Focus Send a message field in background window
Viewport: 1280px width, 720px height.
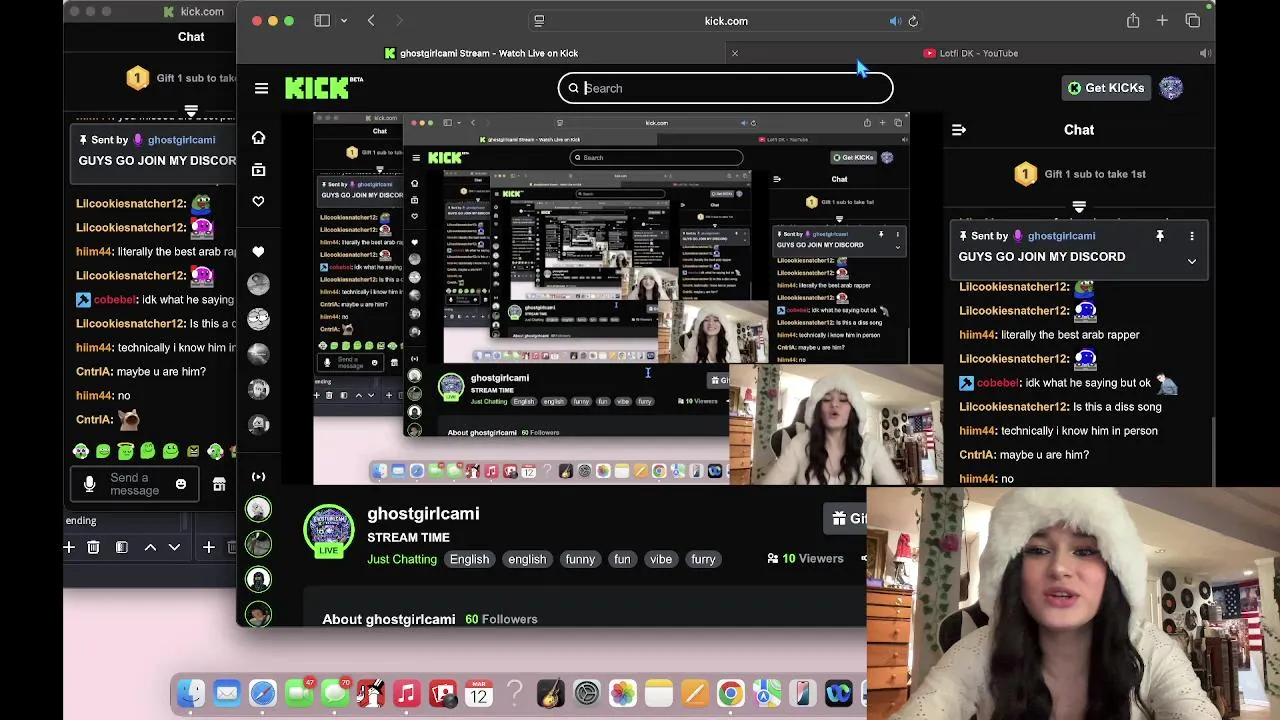[135, 484]
